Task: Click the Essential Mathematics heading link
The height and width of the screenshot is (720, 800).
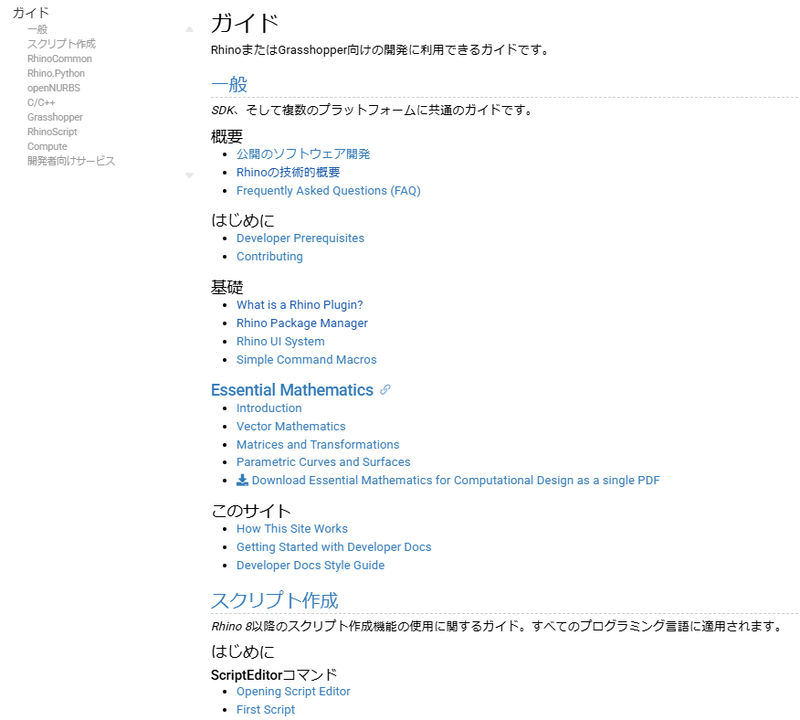Action: pyautogui.click(x=292, y=390)
